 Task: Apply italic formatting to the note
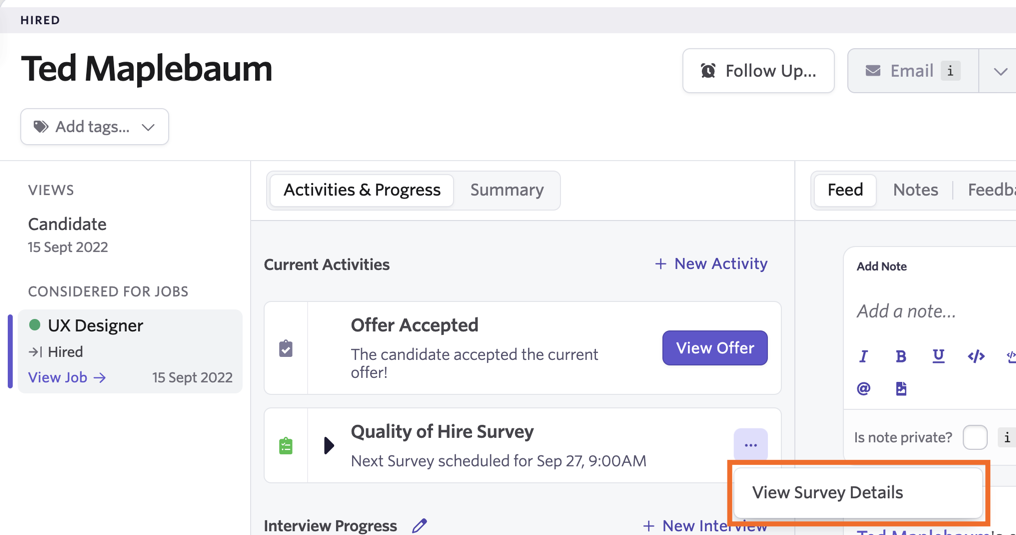point(863,356)
